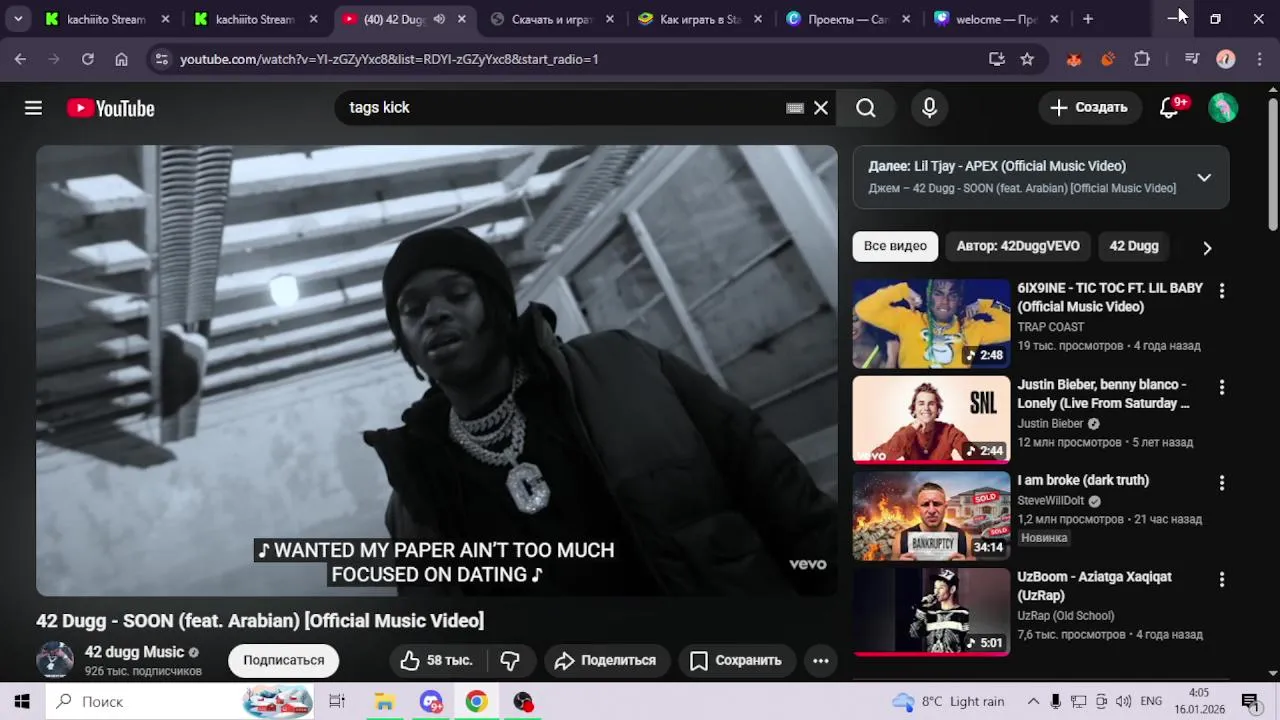1280x720 pixels.
Task: Open the on-screen keyboard in search box
Action: 795,108
